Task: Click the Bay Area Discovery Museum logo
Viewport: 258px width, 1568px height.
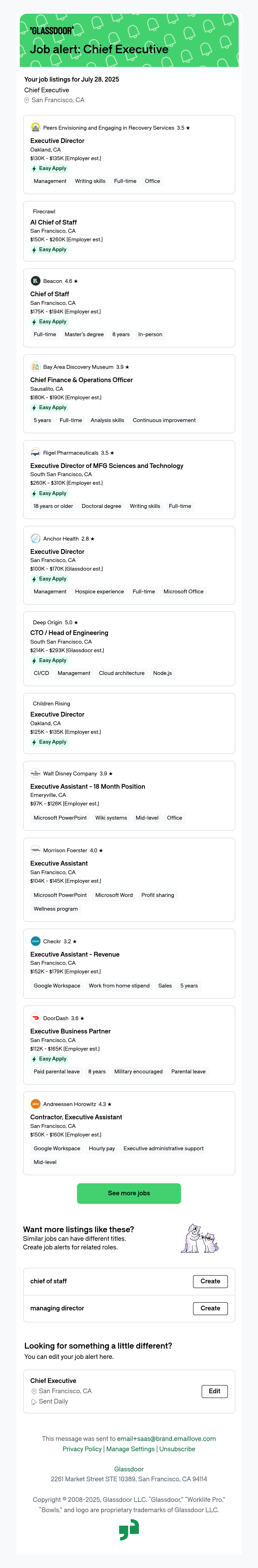Action: pyautogui.click(x=35, y=367)
